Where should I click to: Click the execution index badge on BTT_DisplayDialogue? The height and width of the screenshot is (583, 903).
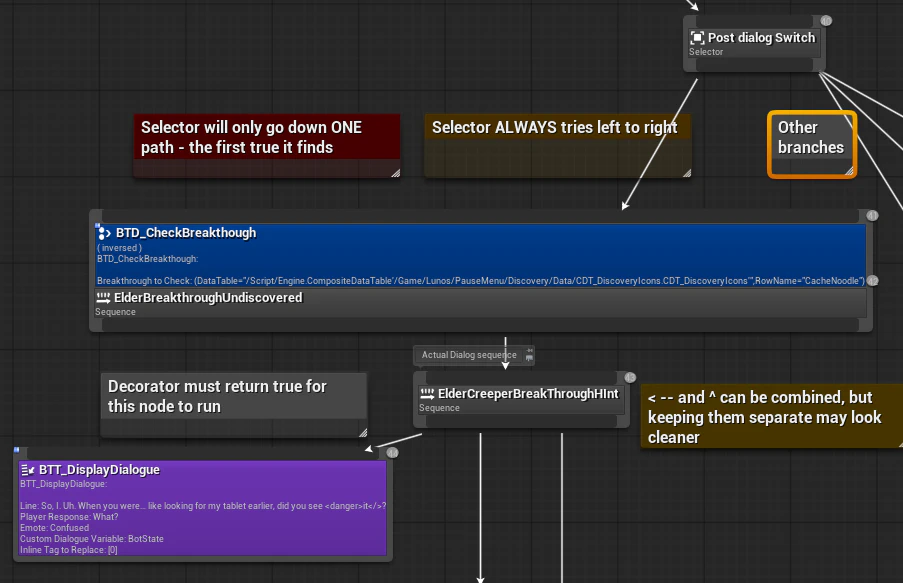click(392, 453)
